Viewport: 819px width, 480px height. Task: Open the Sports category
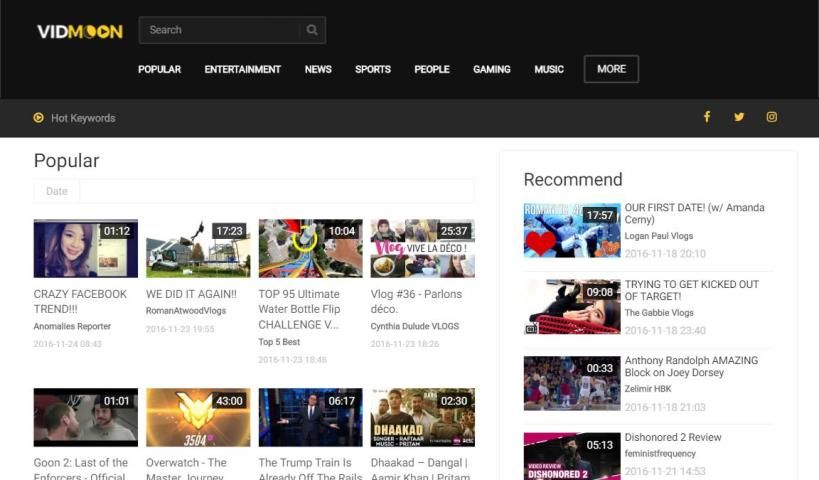[372, 70]
